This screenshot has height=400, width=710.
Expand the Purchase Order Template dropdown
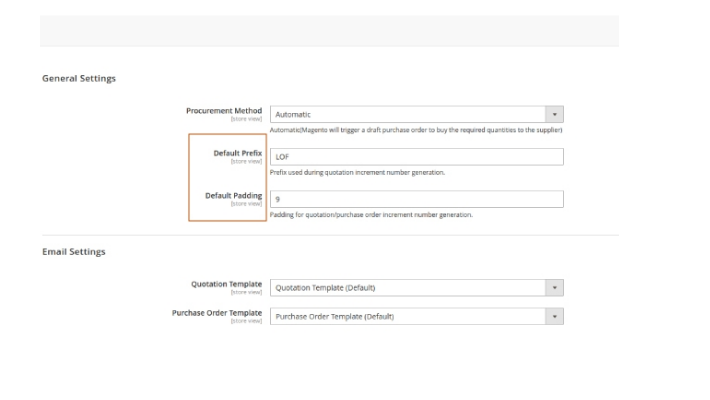click(x=408, y=317)
